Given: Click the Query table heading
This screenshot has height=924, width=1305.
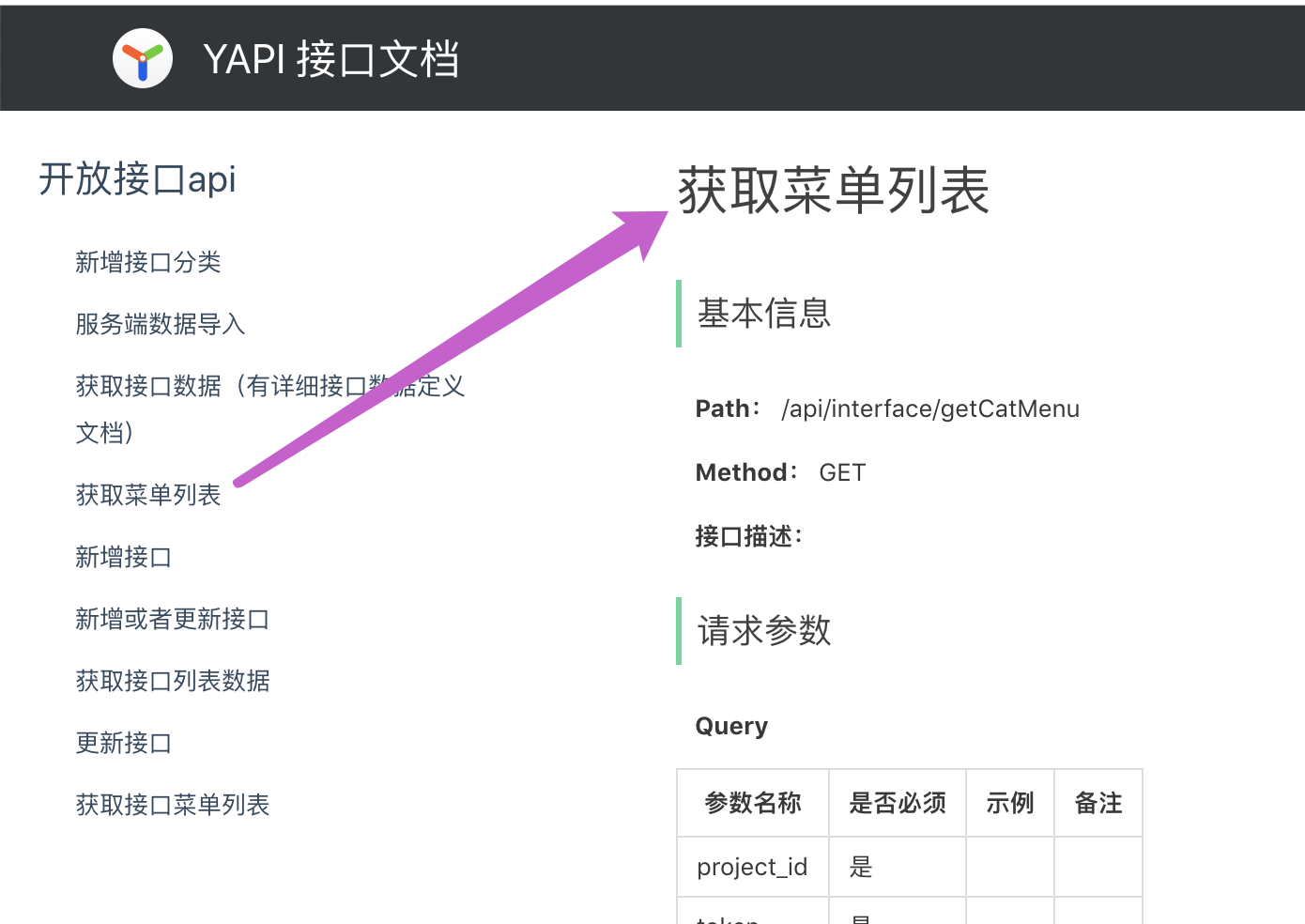Looking at the screenshot, I should [731, 725].
